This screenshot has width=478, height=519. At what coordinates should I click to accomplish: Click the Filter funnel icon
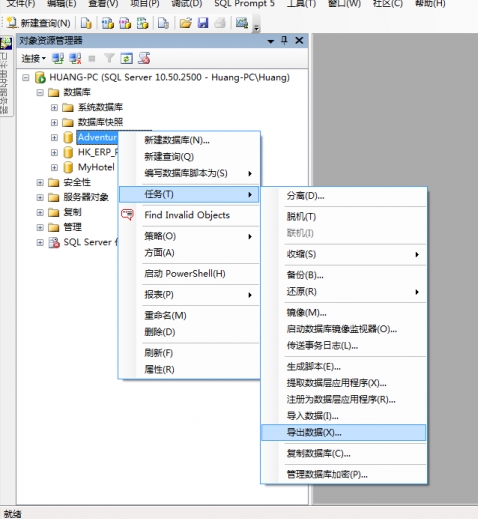[x=109, y=59]
